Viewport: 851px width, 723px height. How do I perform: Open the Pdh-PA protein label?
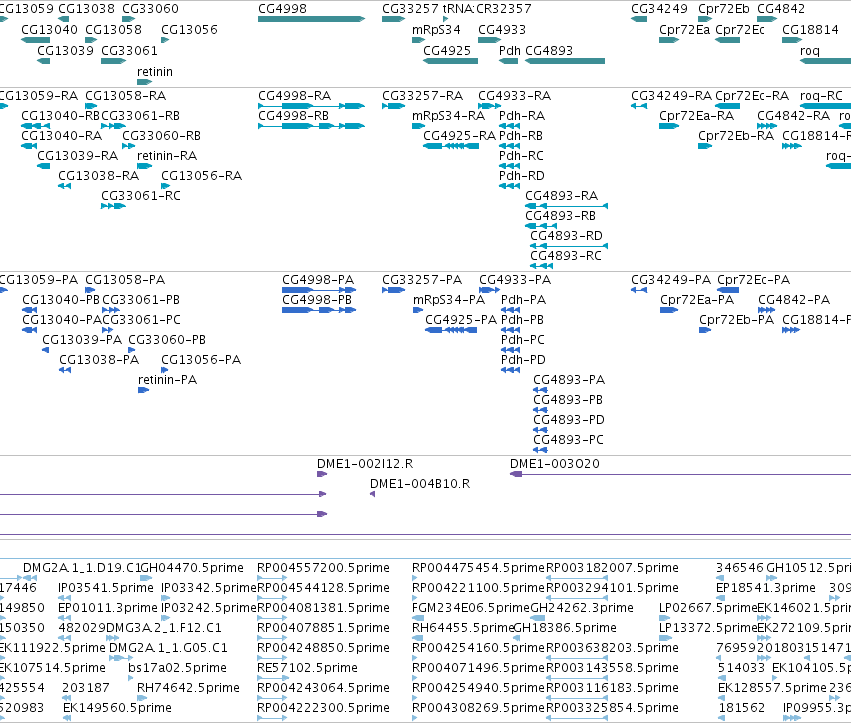click(523, 300)
